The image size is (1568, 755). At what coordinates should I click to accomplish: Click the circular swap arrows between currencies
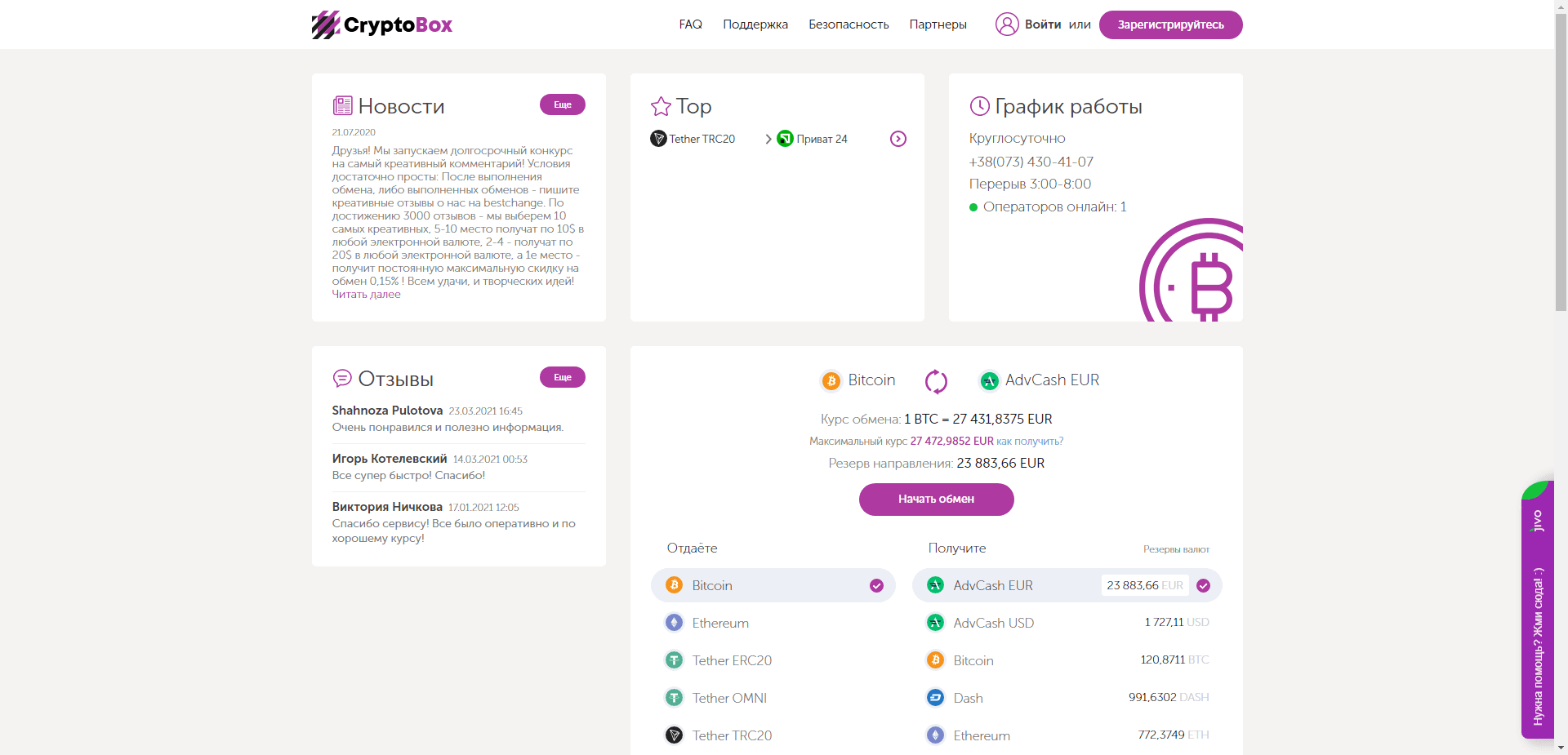(x=936, y=380)
